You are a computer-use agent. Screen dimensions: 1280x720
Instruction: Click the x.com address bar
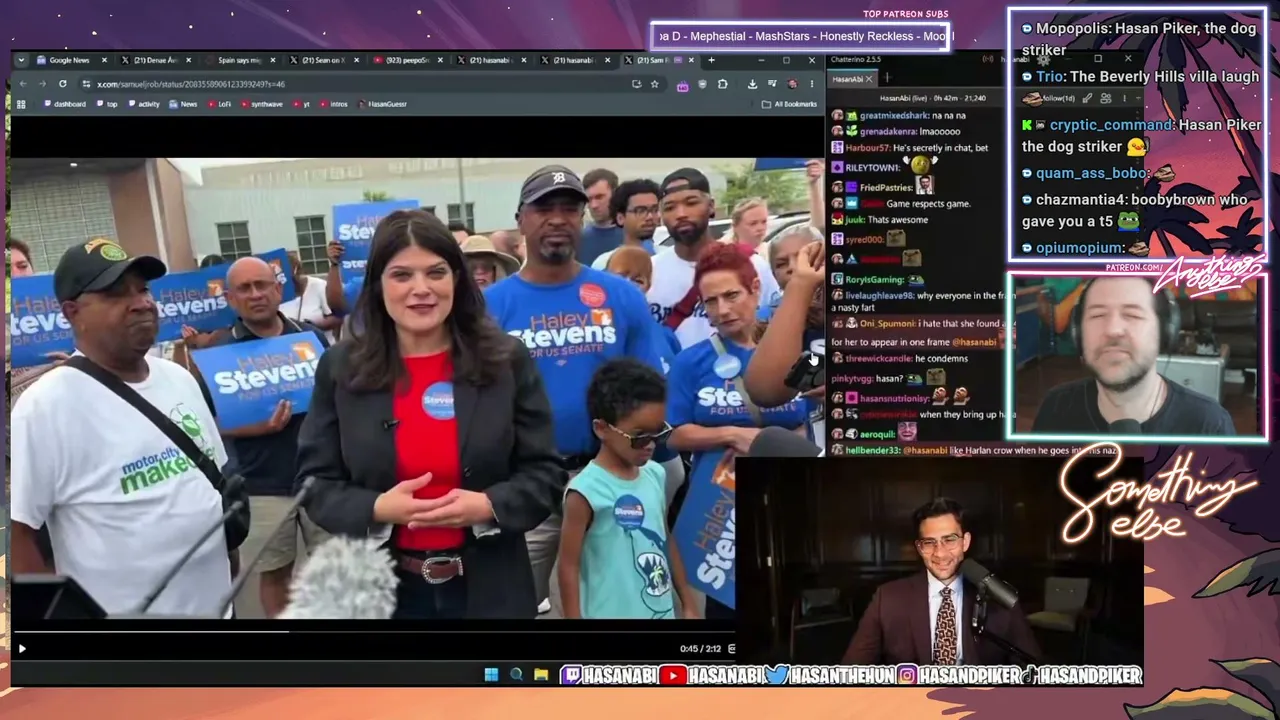coord(370,84)
